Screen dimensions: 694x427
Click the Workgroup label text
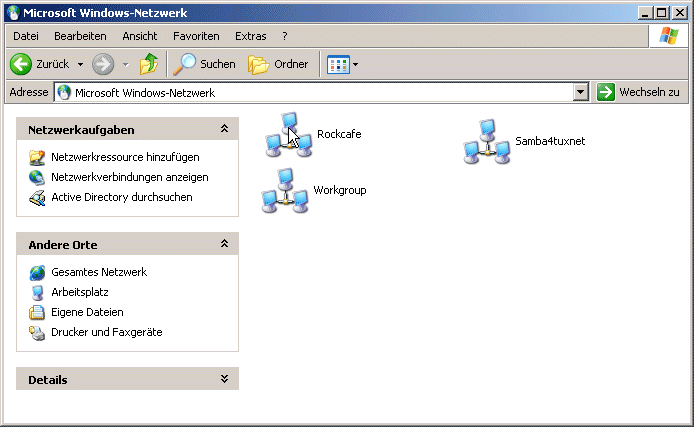pyautogui.click(x=340, y=190)
